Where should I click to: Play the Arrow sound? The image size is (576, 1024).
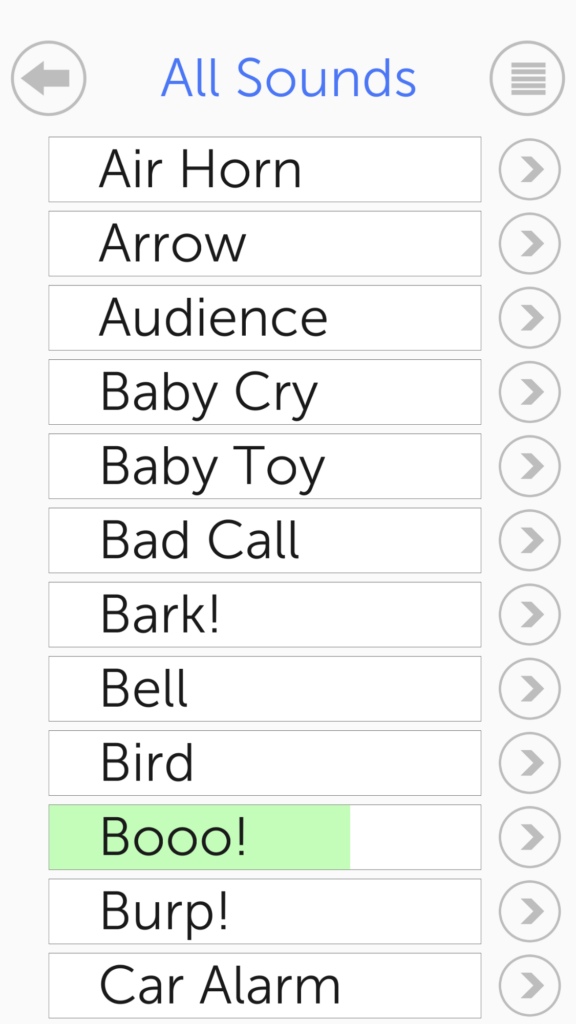pos(264,243)
